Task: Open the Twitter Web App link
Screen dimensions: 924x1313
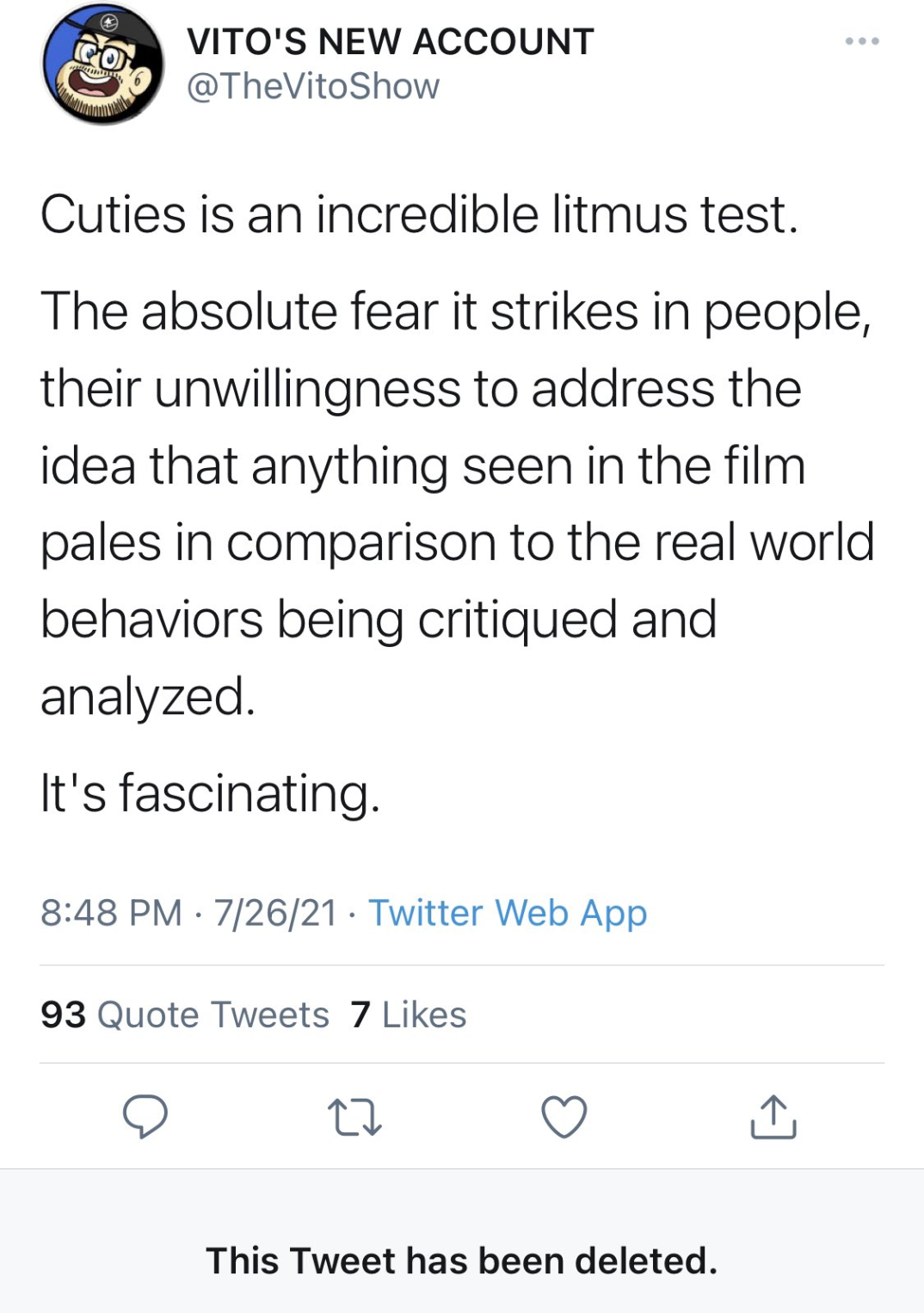Action: [x=508, y=913]
